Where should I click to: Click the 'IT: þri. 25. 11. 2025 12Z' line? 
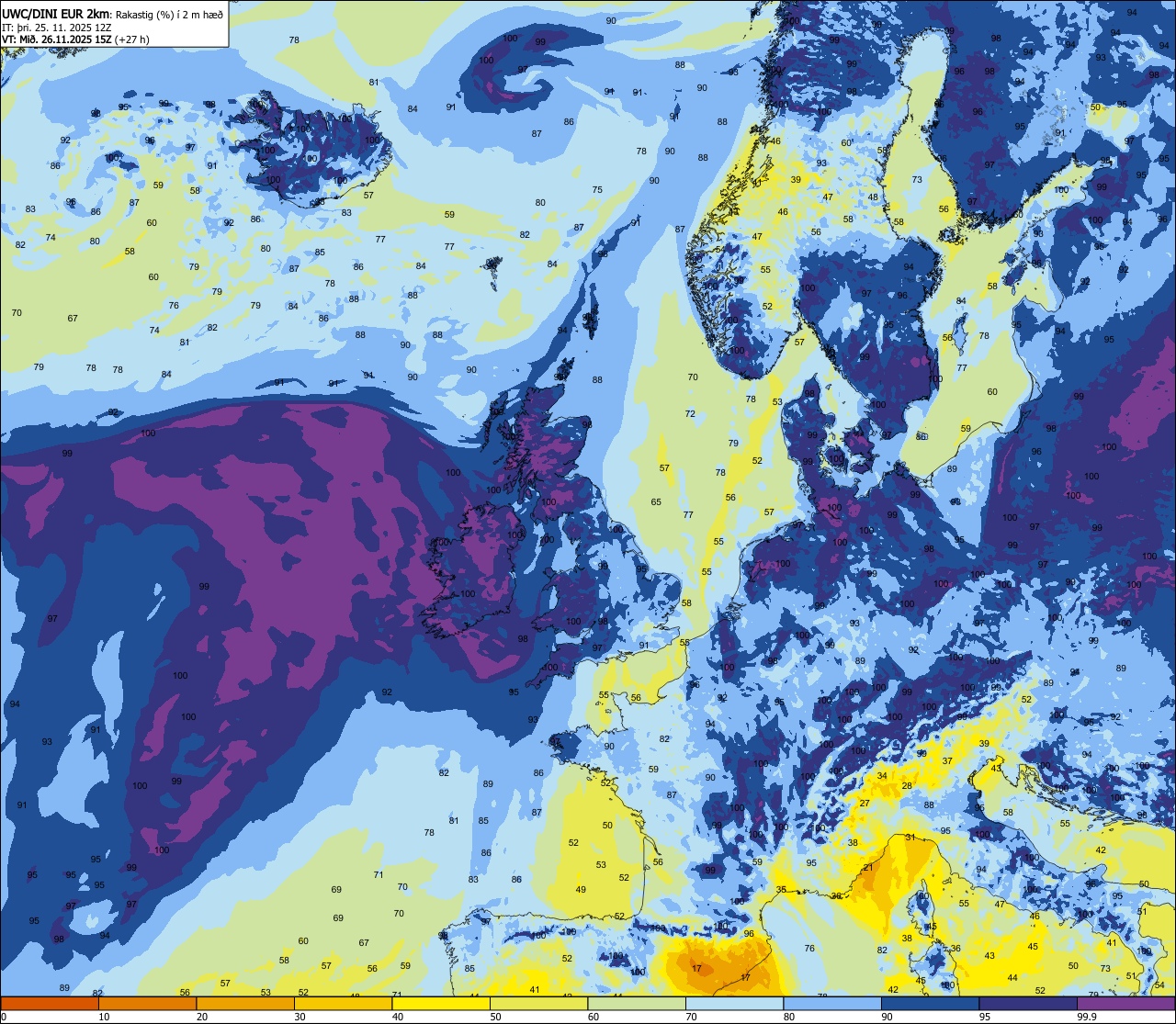coord(57,27)
